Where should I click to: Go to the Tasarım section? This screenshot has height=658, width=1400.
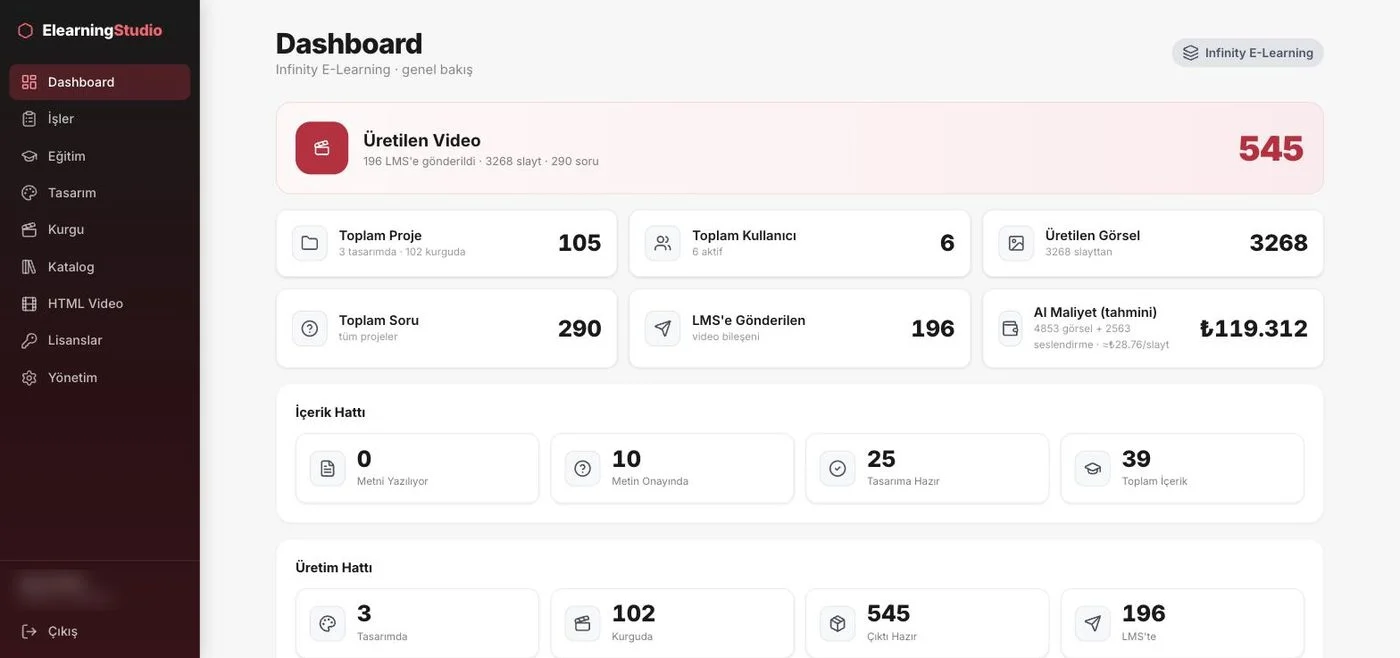(x=100, y=193)
